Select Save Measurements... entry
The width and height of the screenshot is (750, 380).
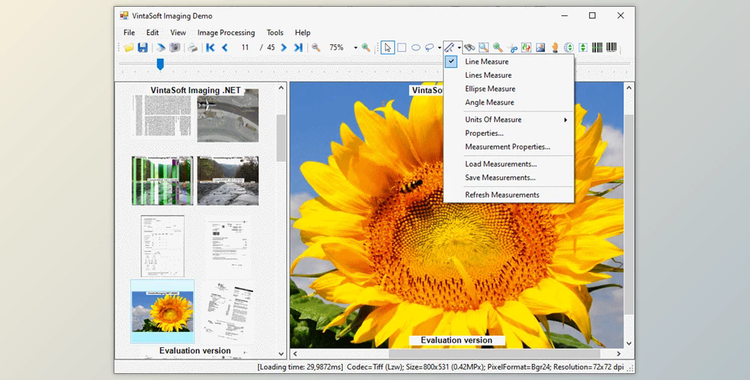coord(509,178)
